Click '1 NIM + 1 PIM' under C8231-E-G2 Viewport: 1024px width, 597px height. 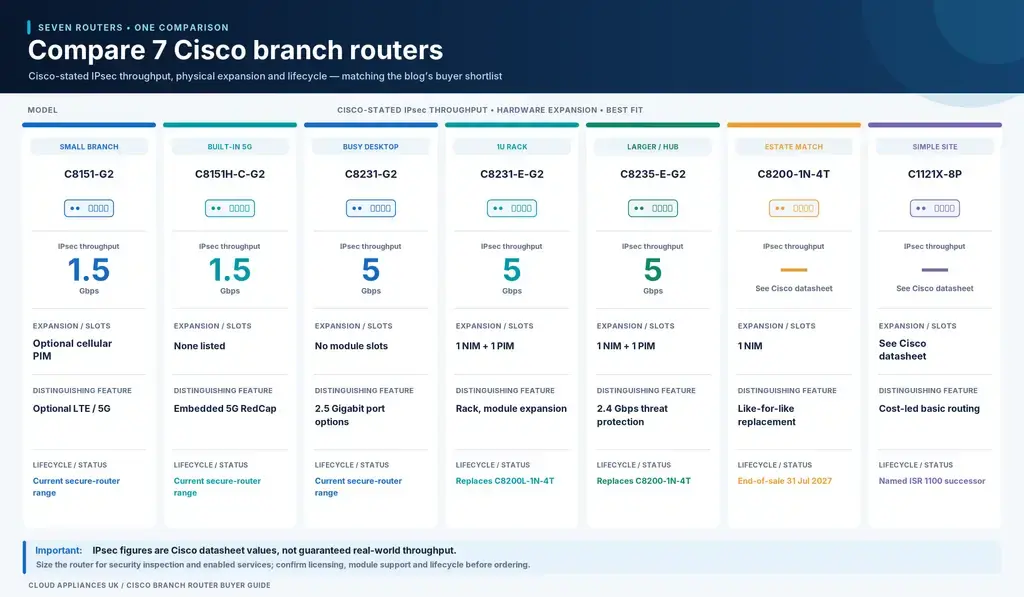(x=485, y=346)
